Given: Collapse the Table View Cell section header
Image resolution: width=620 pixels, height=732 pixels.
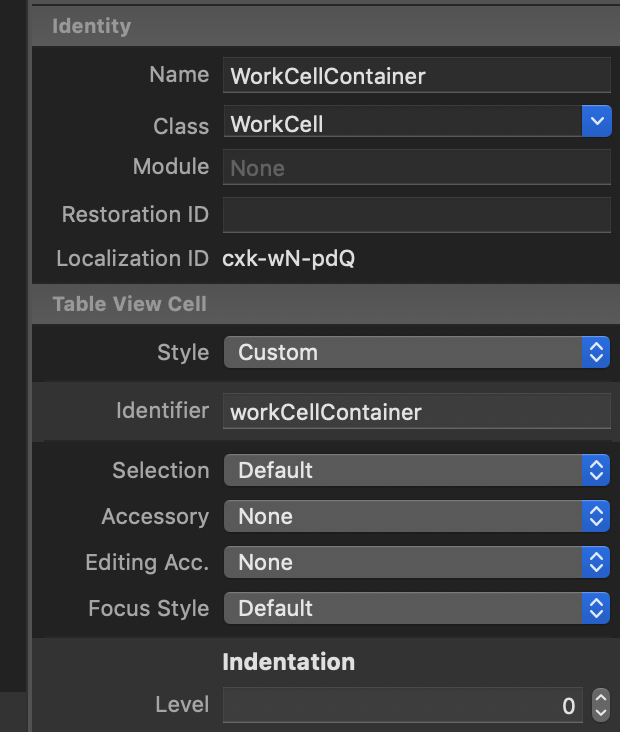Looking at the screenshot, I should point(130,304).
